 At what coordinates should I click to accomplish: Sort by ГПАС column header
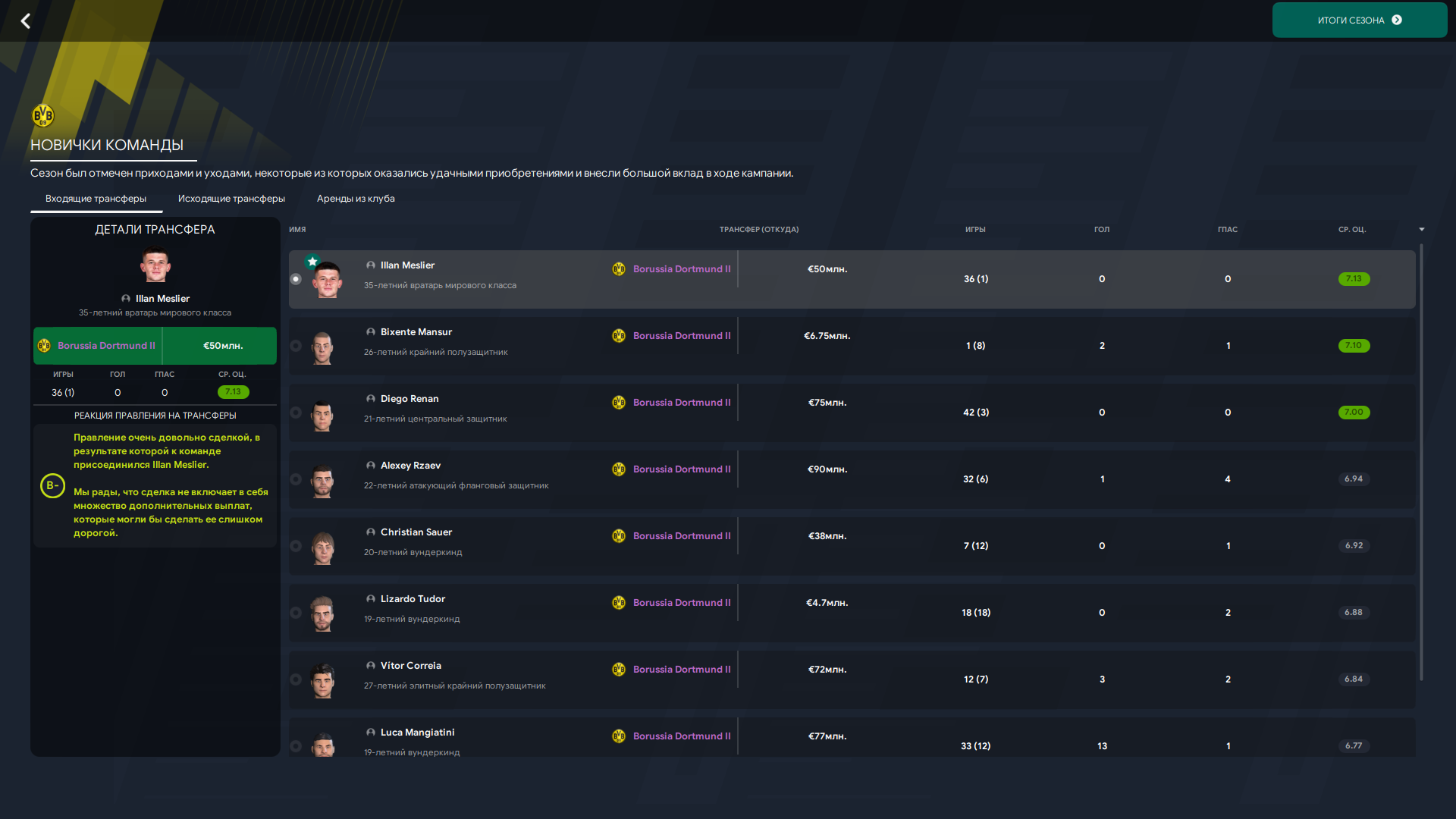pos(1228,229)
